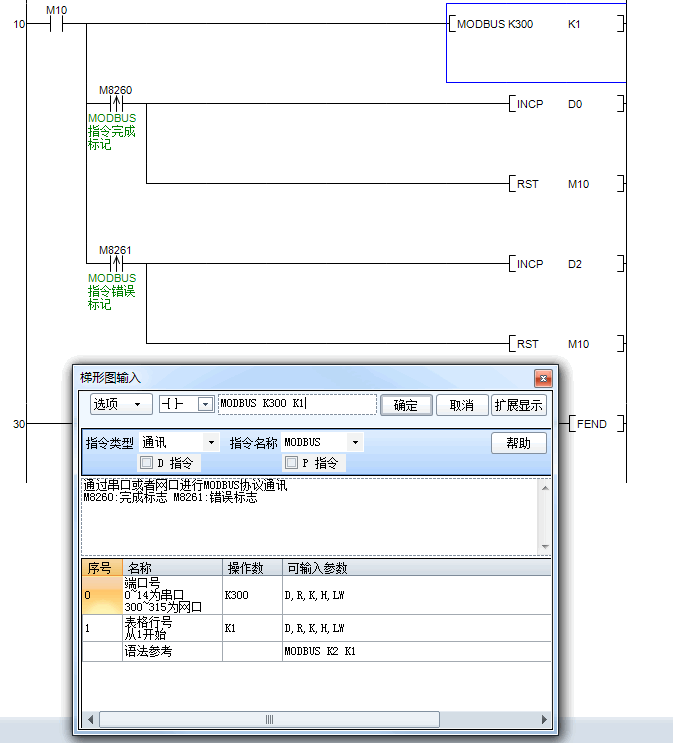Select the INCP D0 instruction
673x743 pixels.
click(x=566, y=104)
